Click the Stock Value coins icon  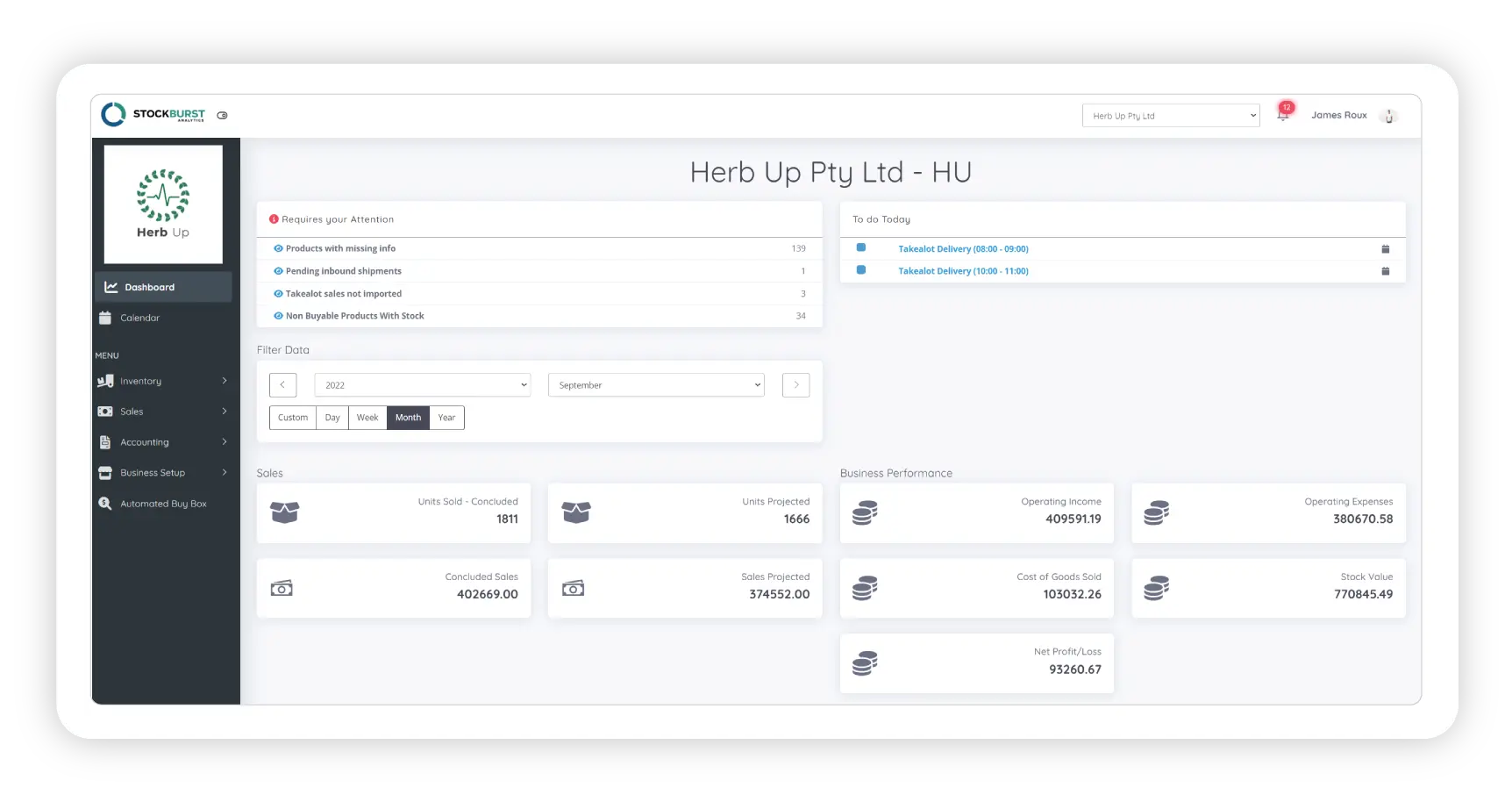point(1156,588)
